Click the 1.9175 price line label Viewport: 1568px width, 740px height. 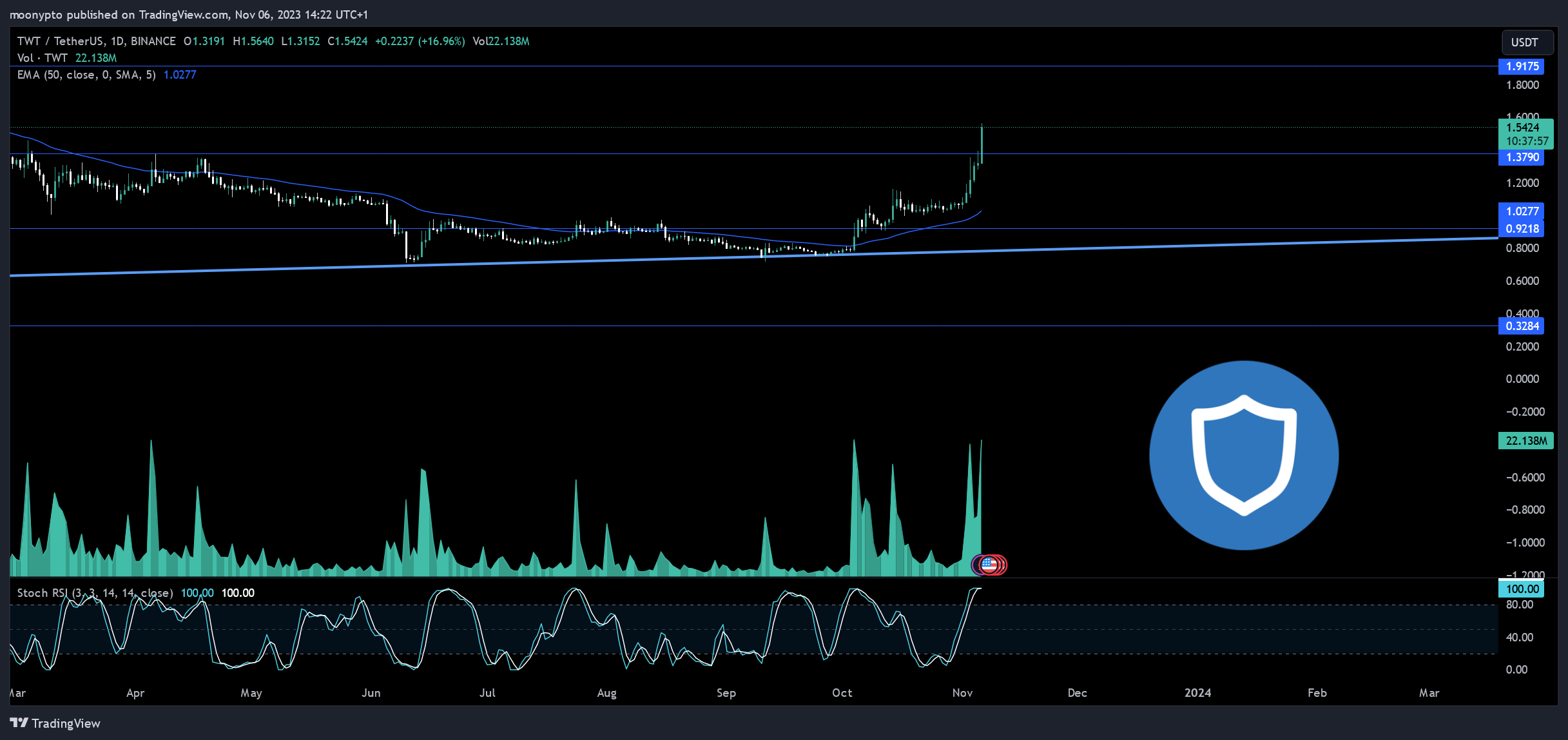pyautogui.click(x=1522, y=66)
